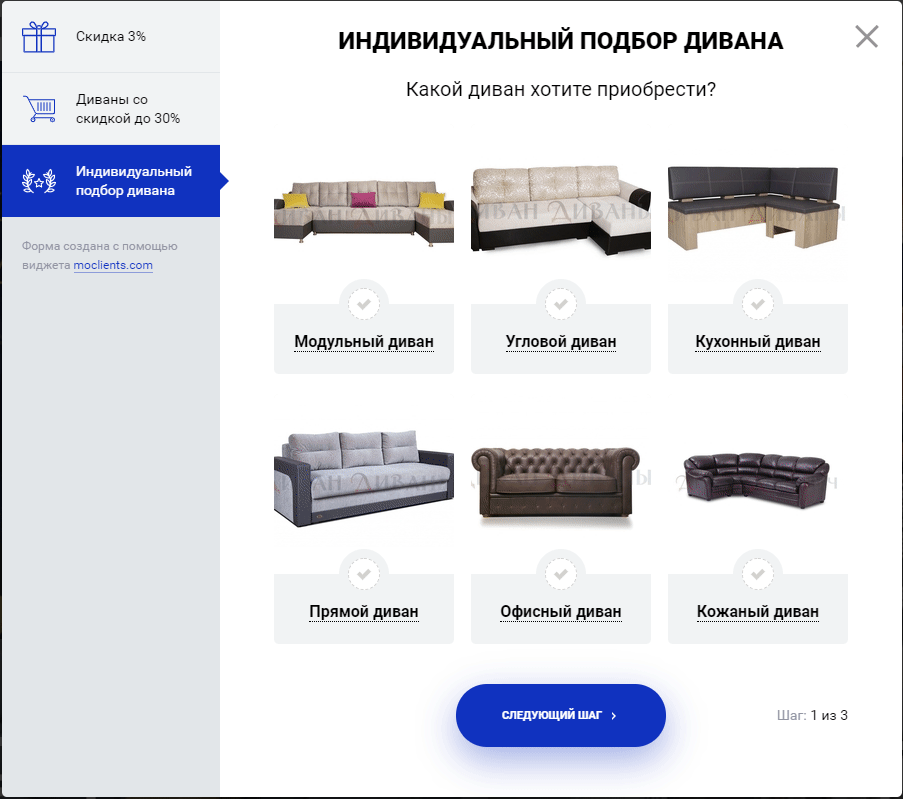
Task: Tick the checkmark for Кухонный диван
Action: click(758, 304)
